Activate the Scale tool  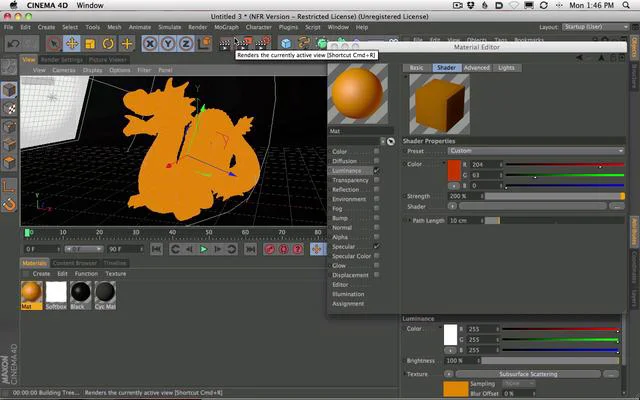(x=90, y=43)
